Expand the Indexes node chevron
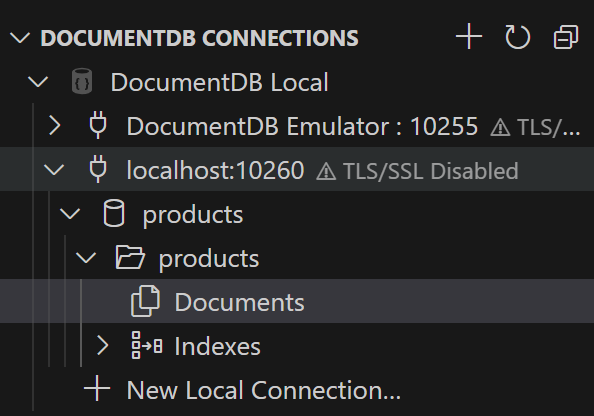594x416 pixels. (x=102, y=346)
